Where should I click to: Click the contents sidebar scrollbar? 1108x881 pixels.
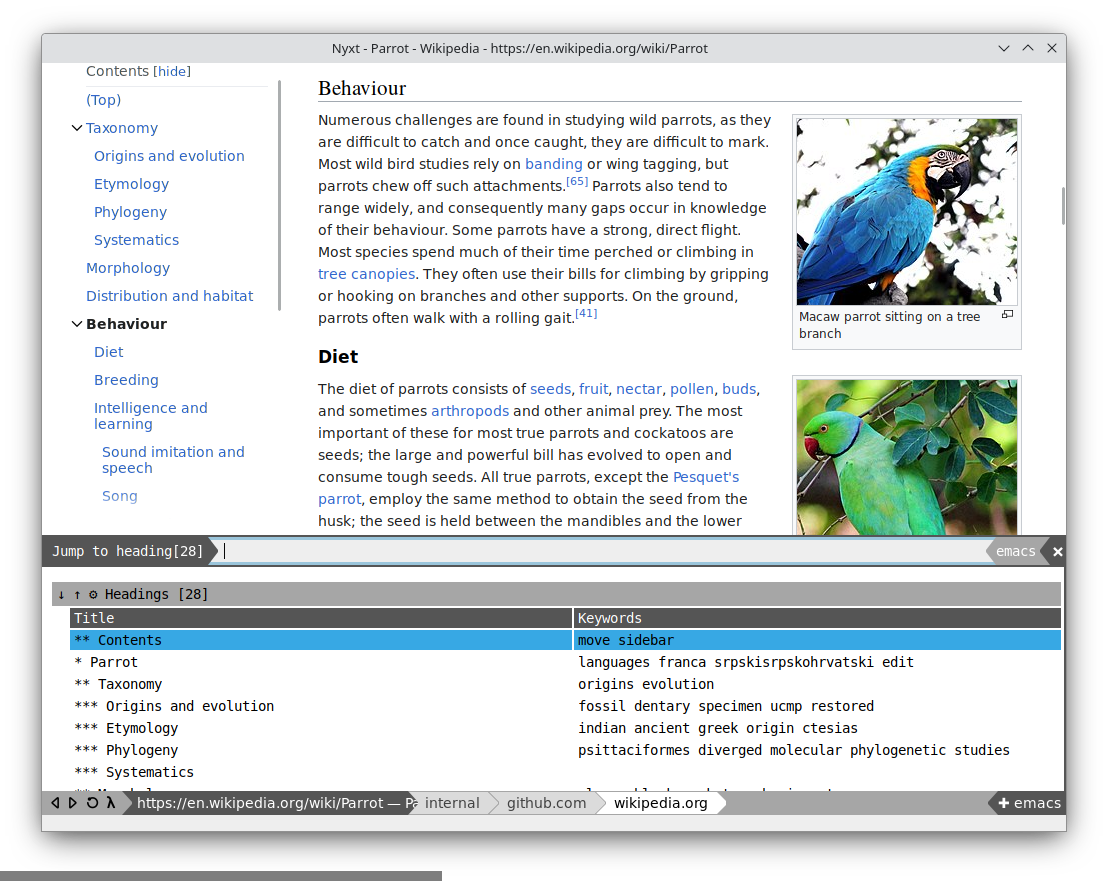point(280,195)
